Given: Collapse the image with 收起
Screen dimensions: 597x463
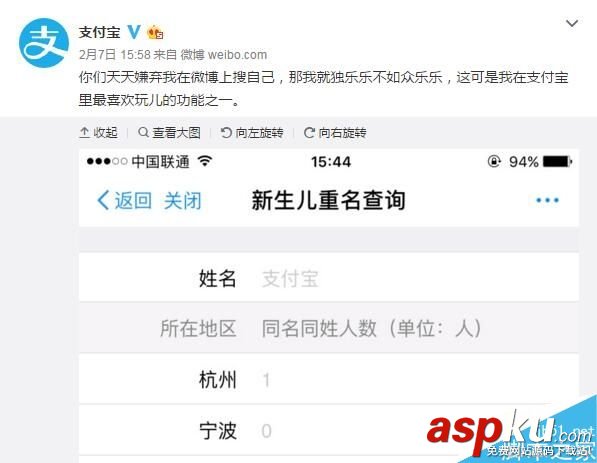Looking at the screenshot, I should pyautogui.click(x=98, y=133).
